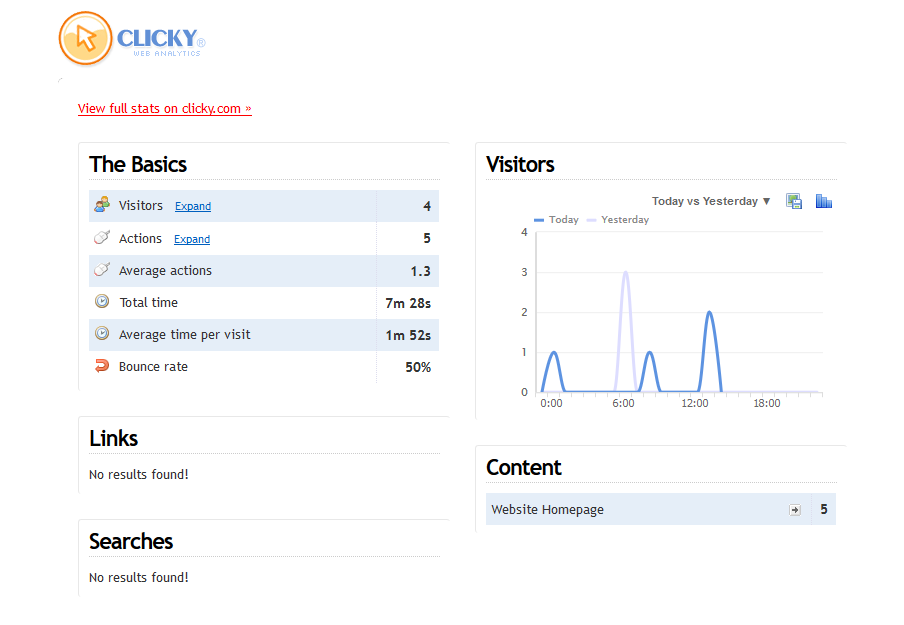Click the Visitors count value 4
Screen dimensions: 904x625
(x=427, y=206)
